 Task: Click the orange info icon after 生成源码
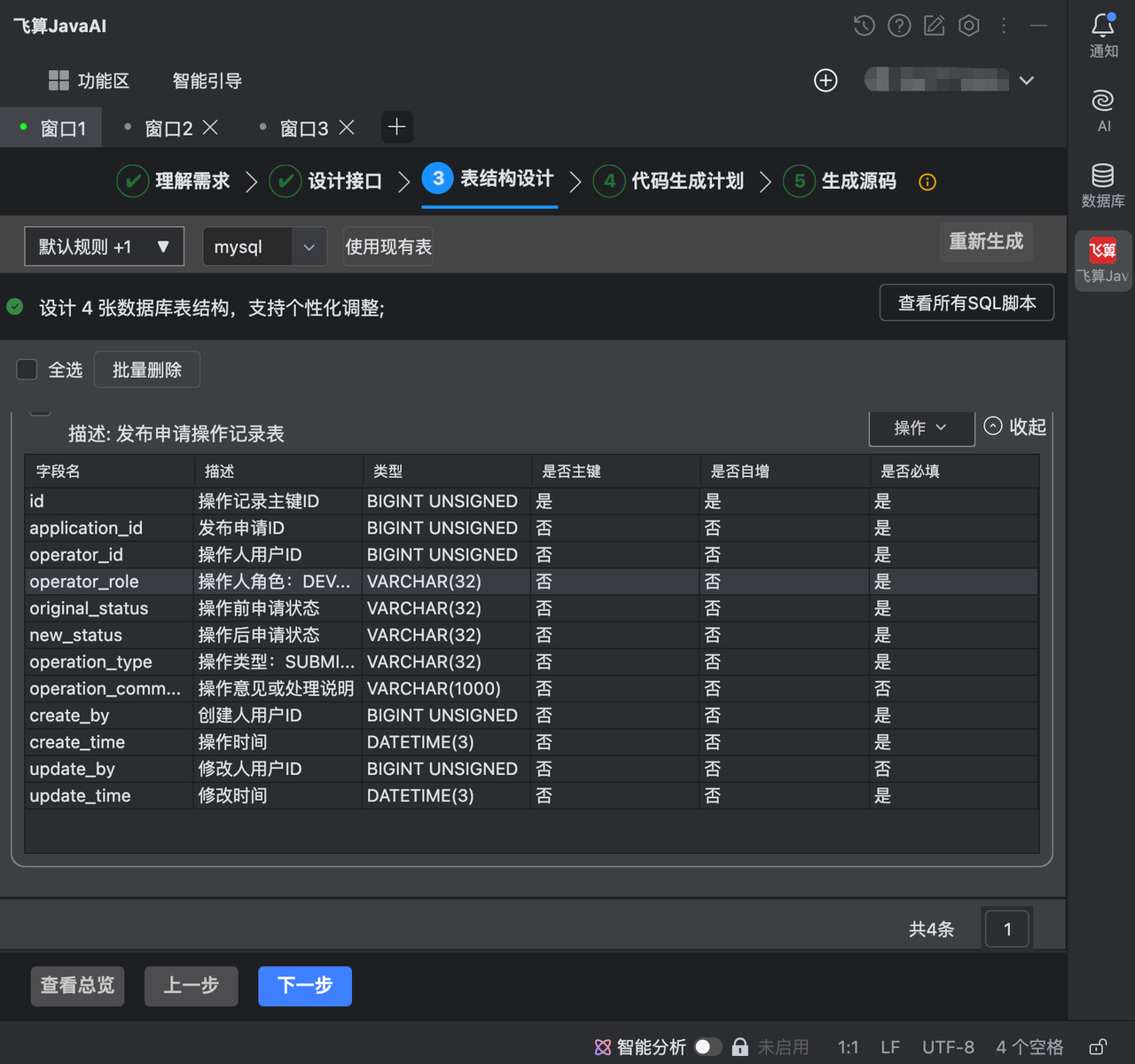928,182
